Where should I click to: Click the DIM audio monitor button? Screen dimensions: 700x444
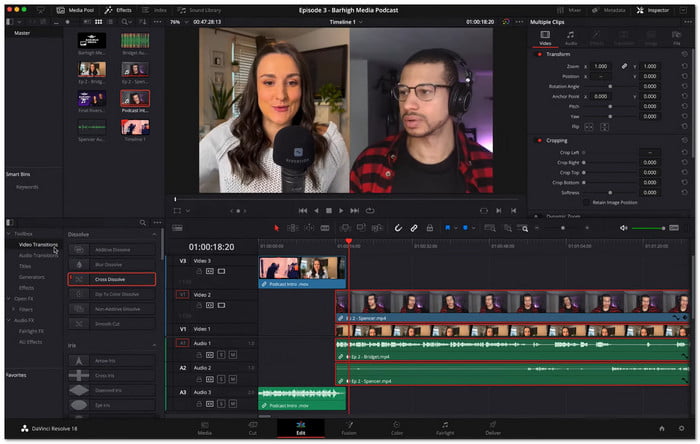tap(674, 228)
